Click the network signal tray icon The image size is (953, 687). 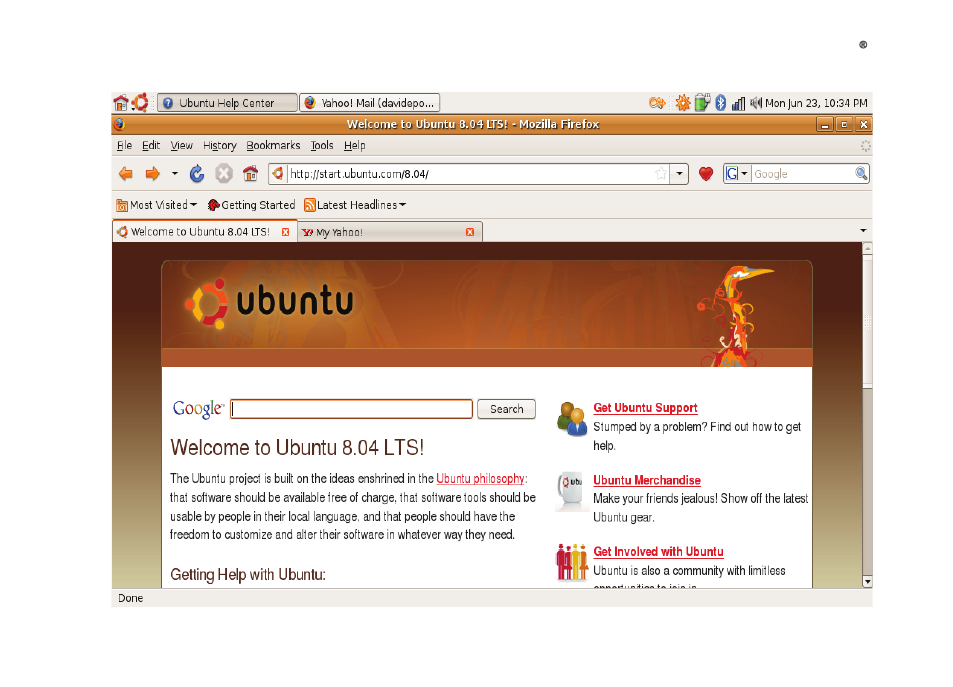coord(738,103)
